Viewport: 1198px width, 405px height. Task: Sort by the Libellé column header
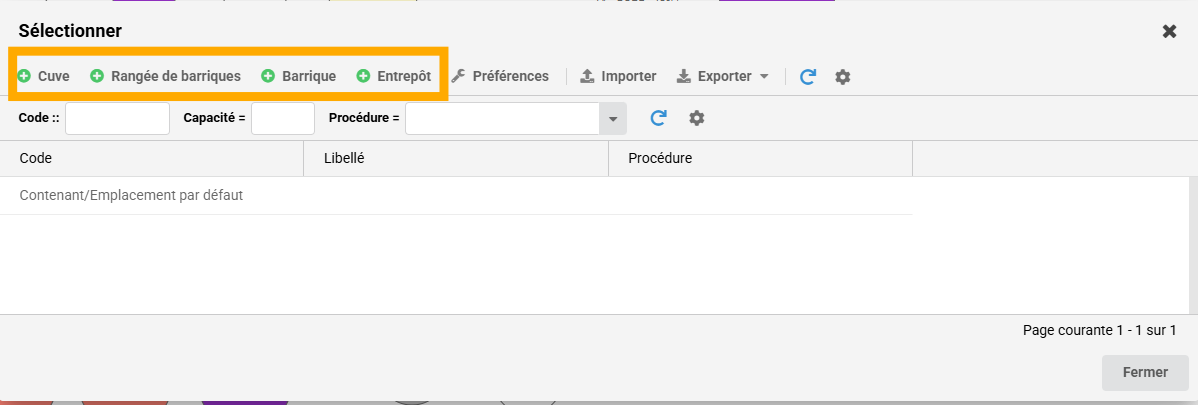[x=456, y=158]
